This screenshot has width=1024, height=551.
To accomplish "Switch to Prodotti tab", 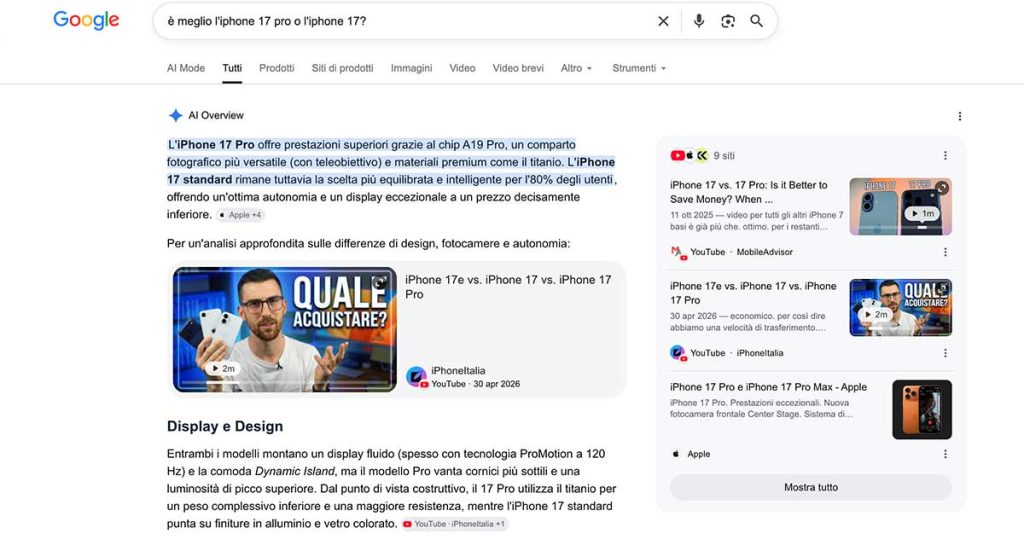I will [x=276, y=68].
